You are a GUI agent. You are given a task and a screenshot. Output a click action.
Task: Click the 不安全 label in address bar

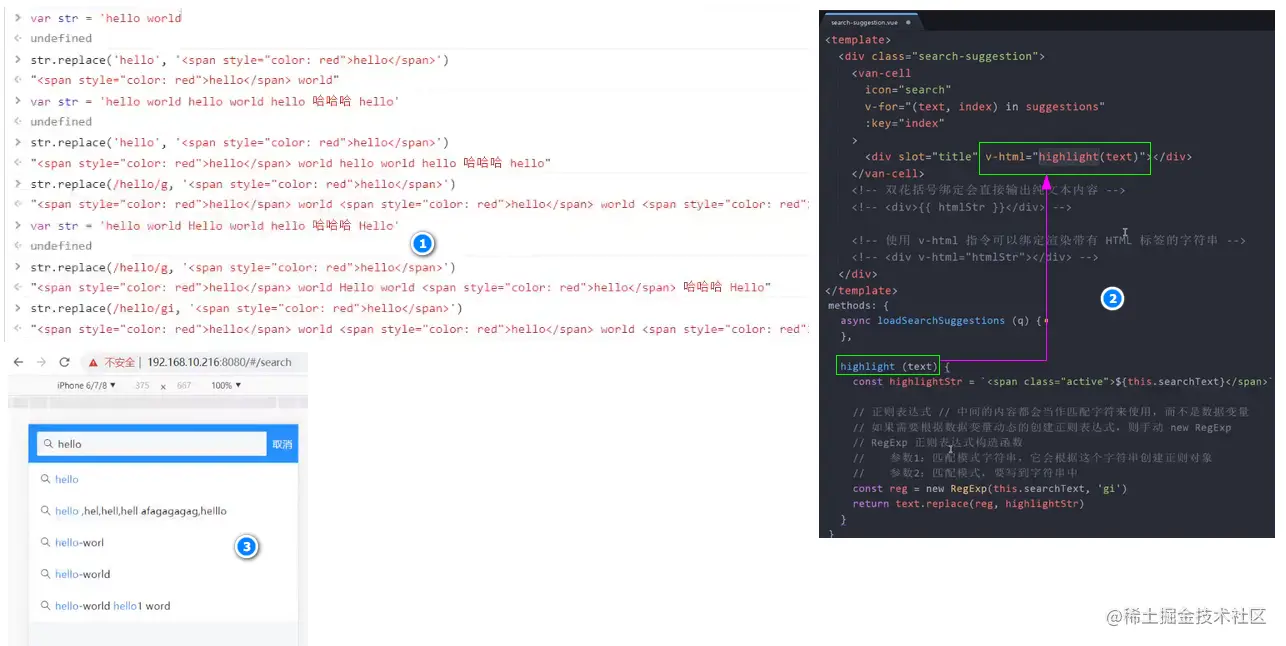point(119,362)
